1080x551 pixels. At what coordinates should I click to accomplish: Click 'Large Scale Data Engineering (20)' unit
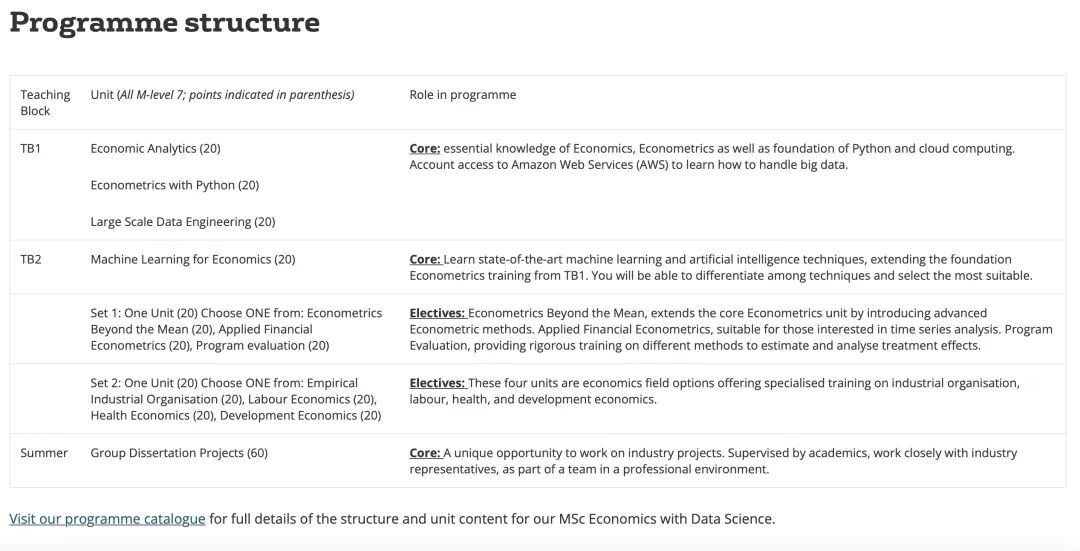(182, 222)
